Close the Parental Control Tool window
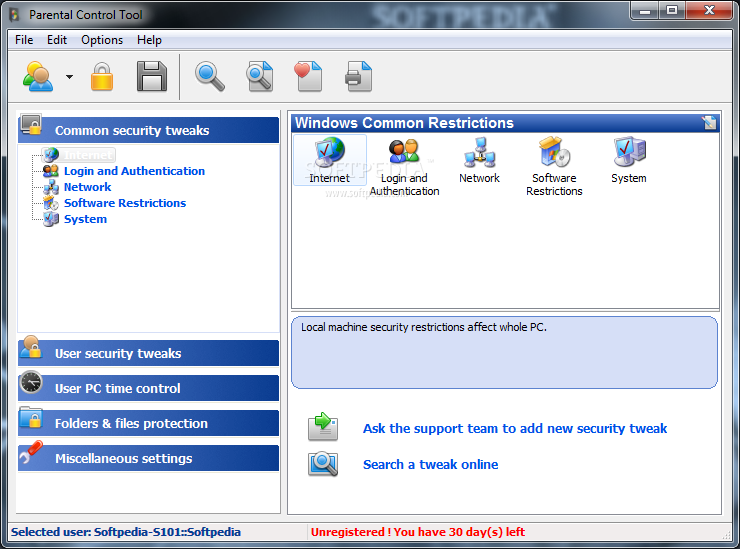Screen dimensions: 740x549 pyautogui.click(x=709, y=10)
